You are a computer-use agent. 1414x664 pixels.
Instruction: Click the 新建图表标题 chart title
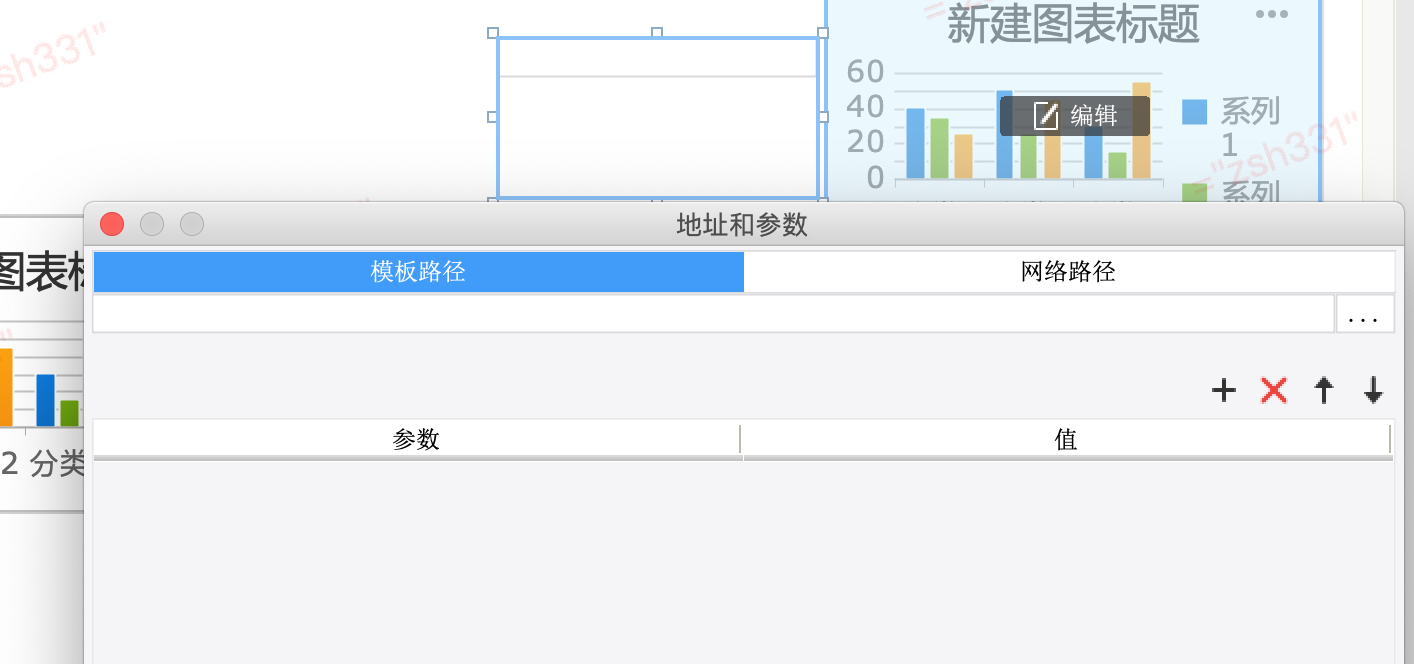point(1073,24)
